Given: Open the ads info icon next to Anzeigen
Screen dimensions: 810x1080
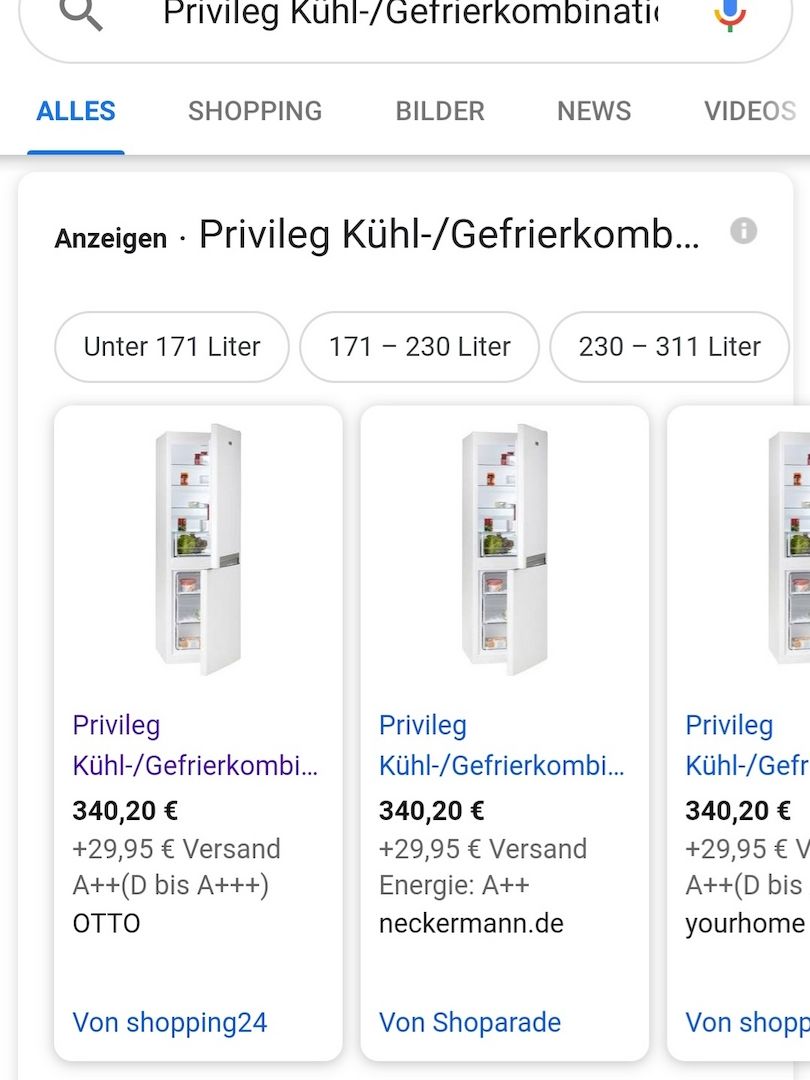Looking at the screenshot, I should click(x=743, y=232).
